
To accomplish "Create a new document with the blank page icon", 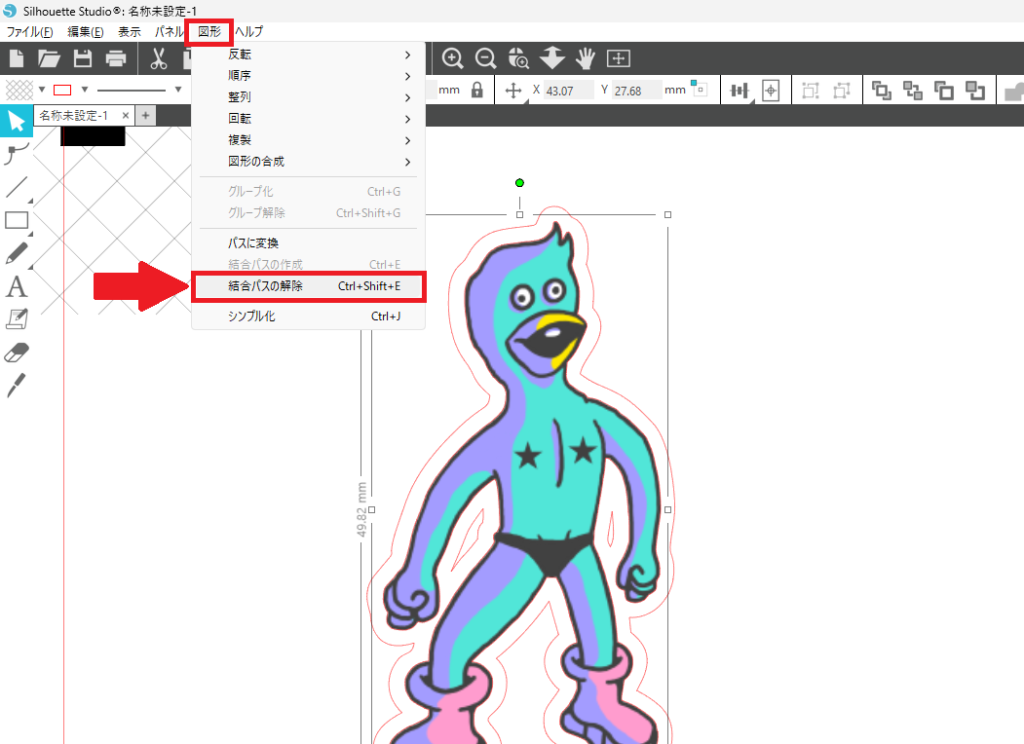I will tap(16, 59).
